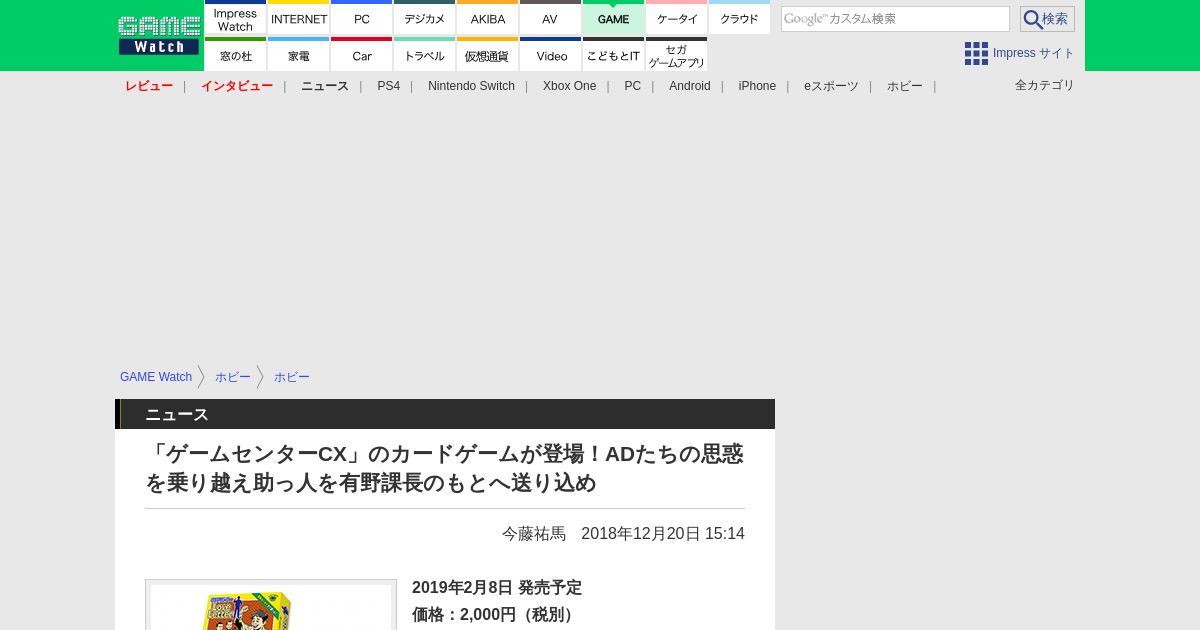Click the Impress サイト link
1200x630 pixels.
[1034, 53]
